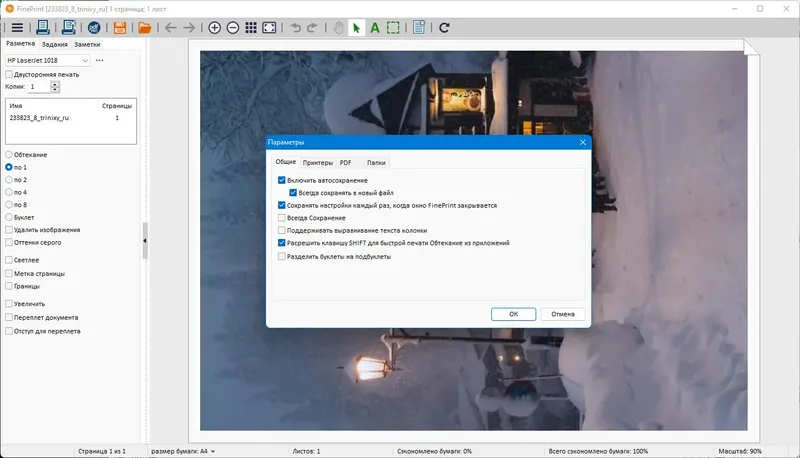Open printer properties three-dots button
This screenshot has height=458, width=800.
(x=99, y=60)
